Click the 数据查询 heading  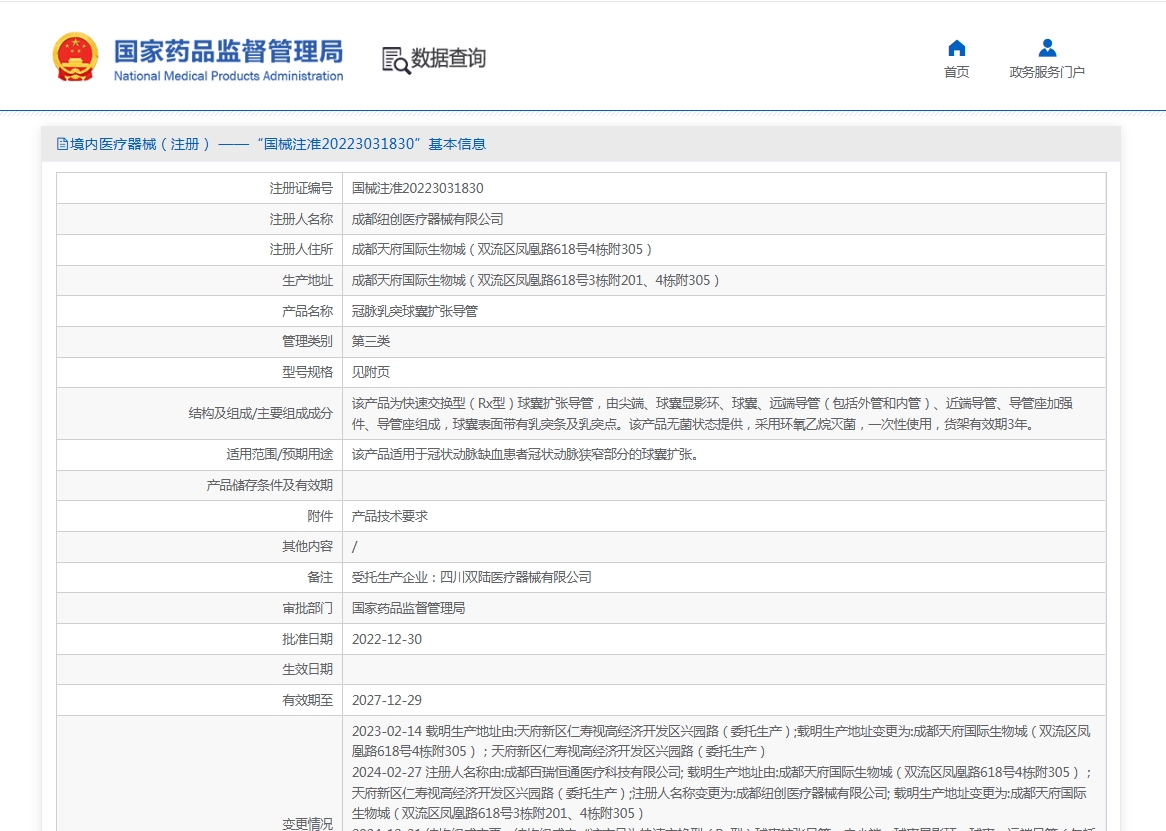448,58
